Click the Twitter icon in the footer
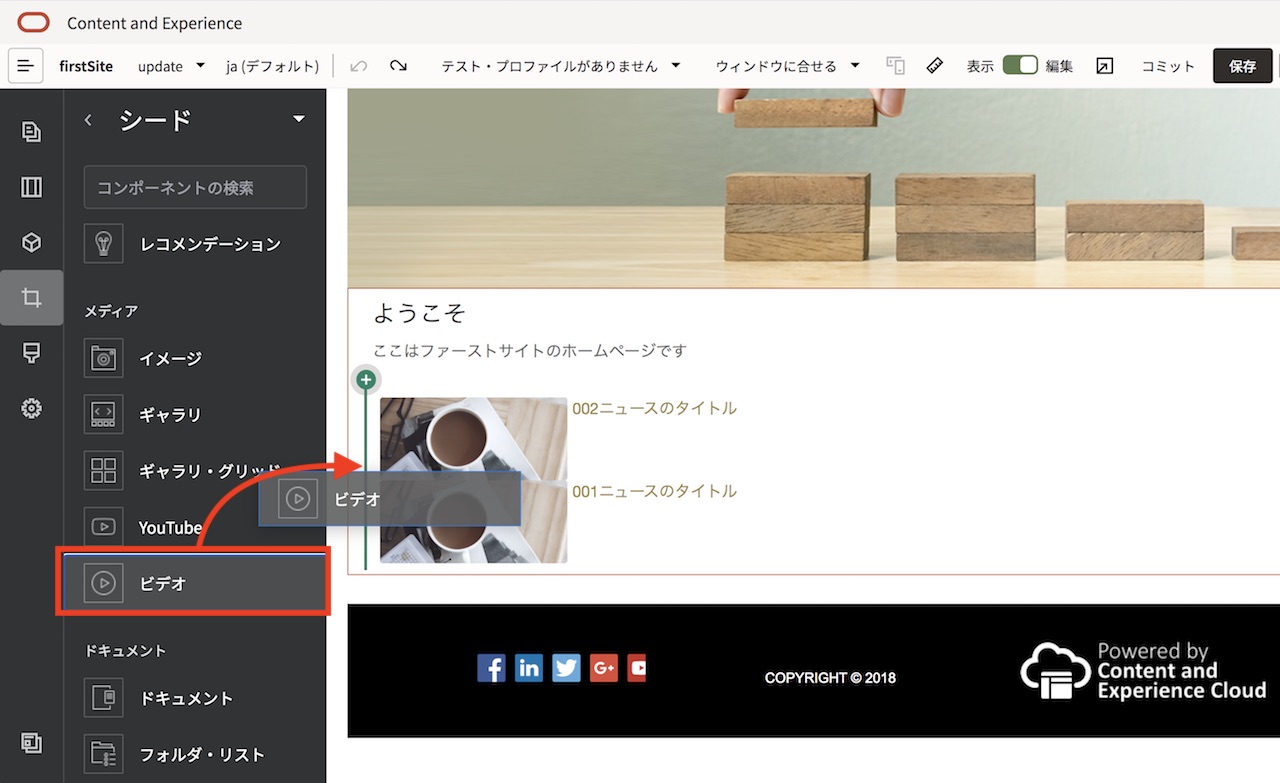 (566, 668)
